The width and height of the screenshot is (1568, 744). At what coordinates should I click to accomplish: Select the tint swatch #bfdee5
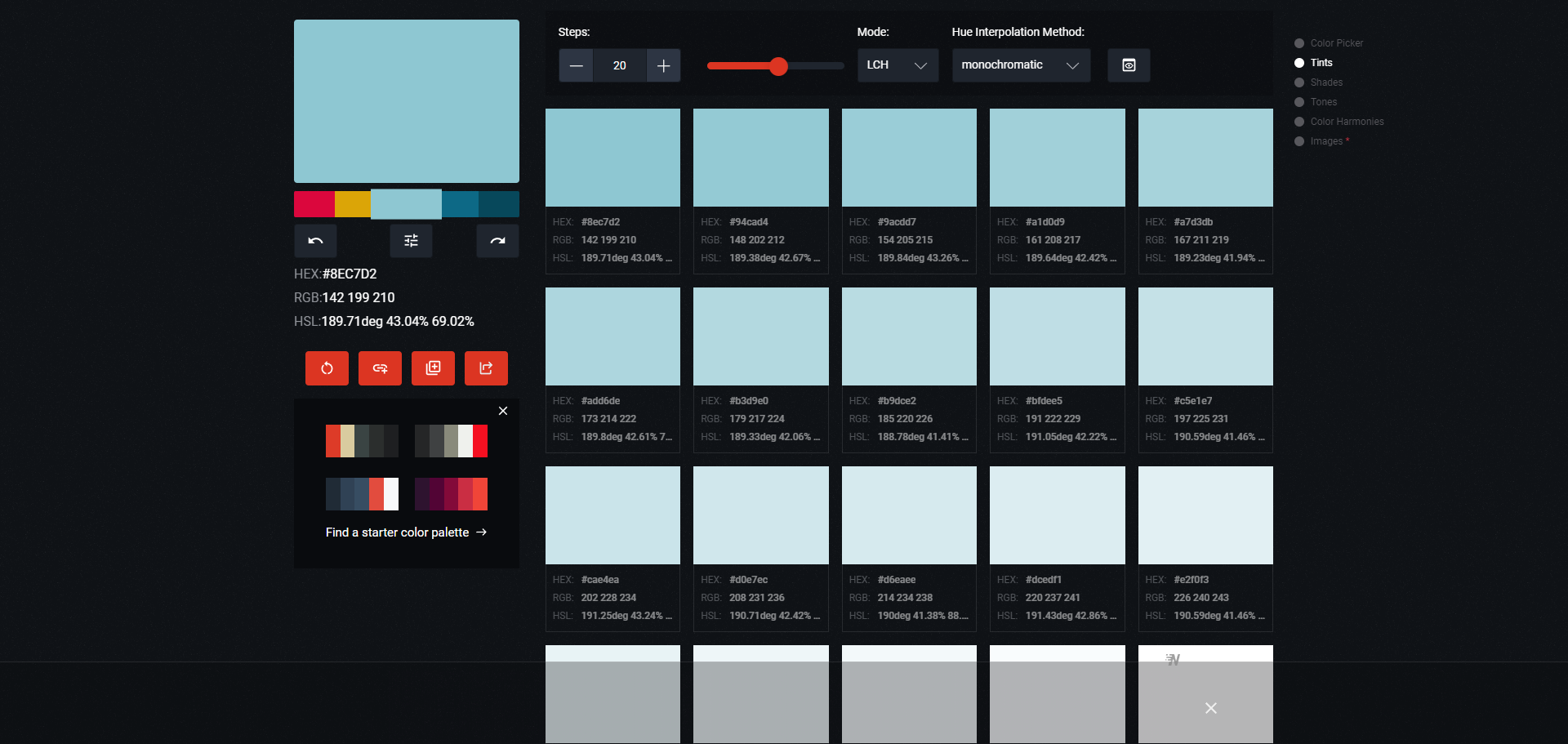click(x=1058, y=336)
